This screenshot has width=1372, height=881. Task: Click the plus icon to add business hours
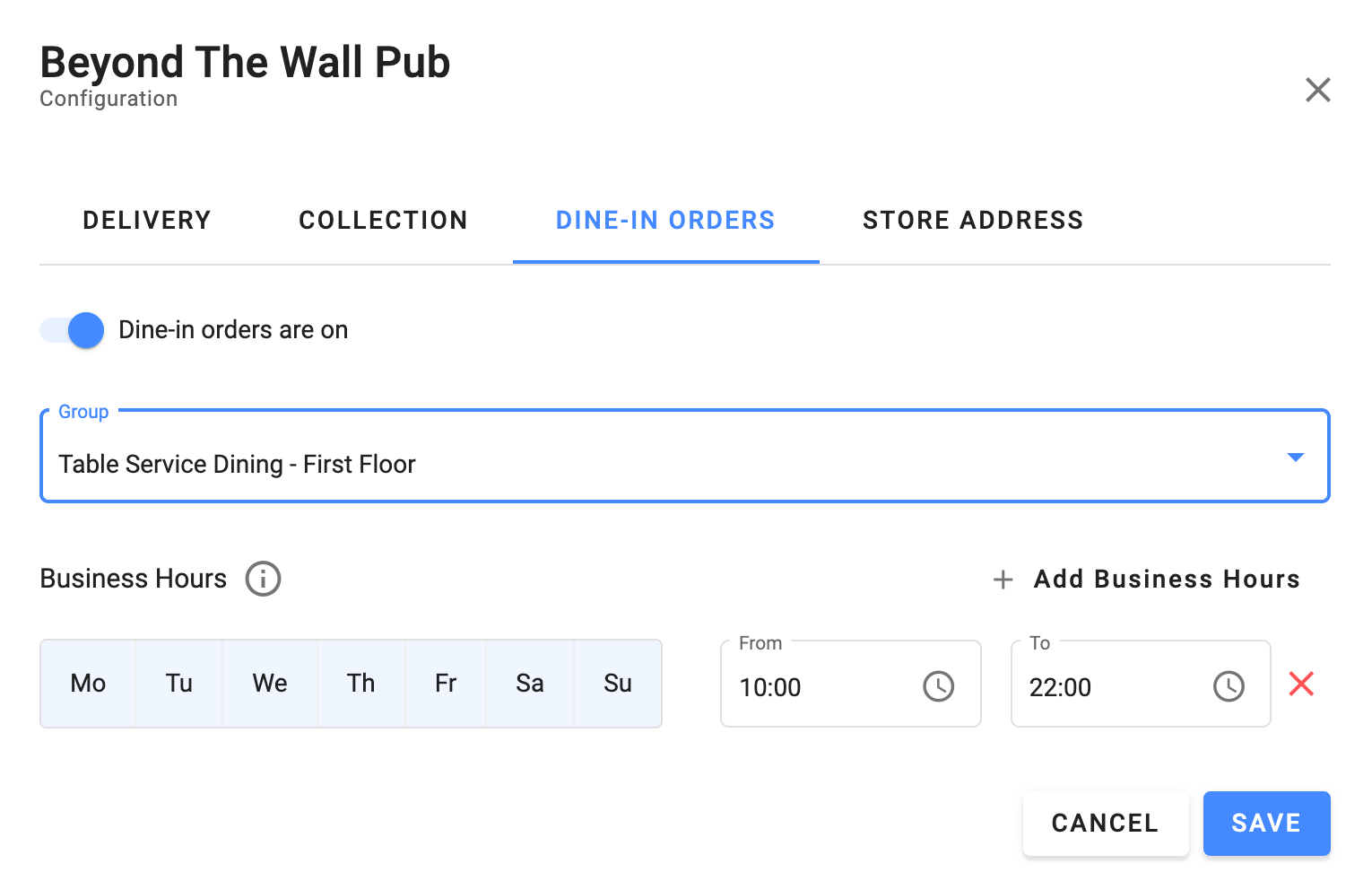(x=1003, y=580)
